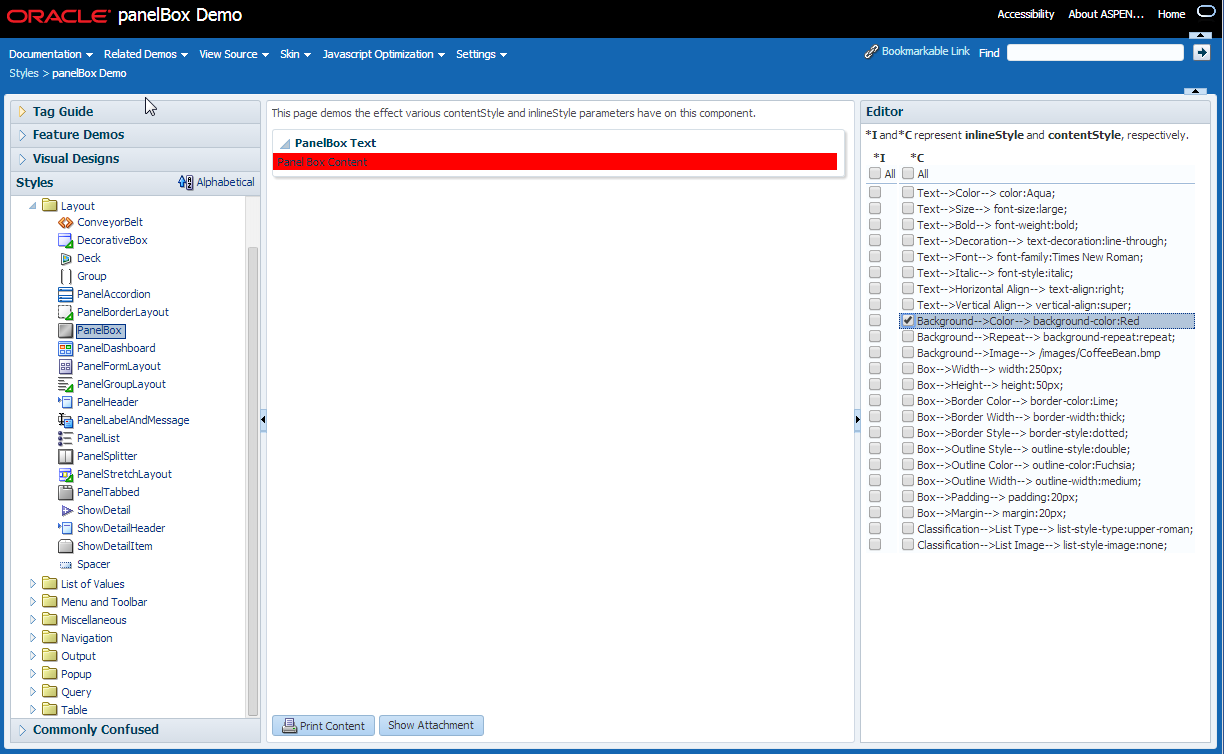The width and height of the screenshot is (1224, 754).
Task: Open the Skin menu
Action: [x=295, y=54]
